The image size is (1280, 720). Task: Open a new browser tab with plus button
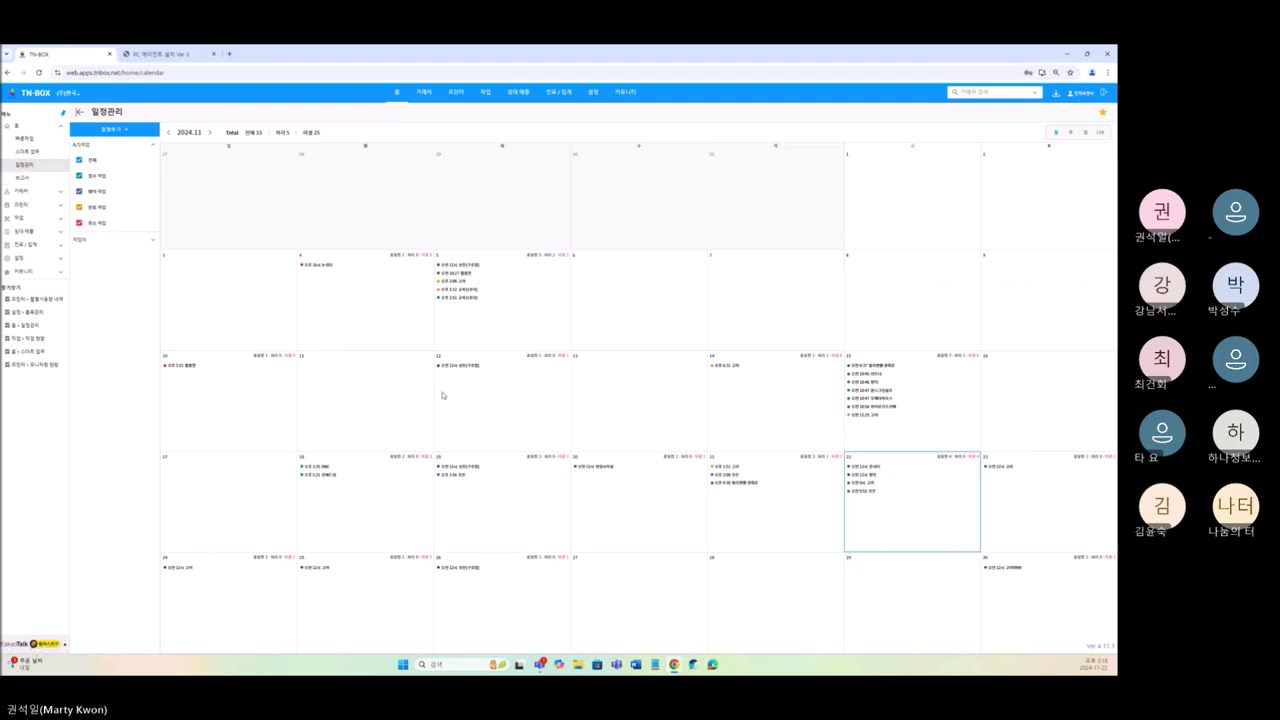click(x=229, y=54)
